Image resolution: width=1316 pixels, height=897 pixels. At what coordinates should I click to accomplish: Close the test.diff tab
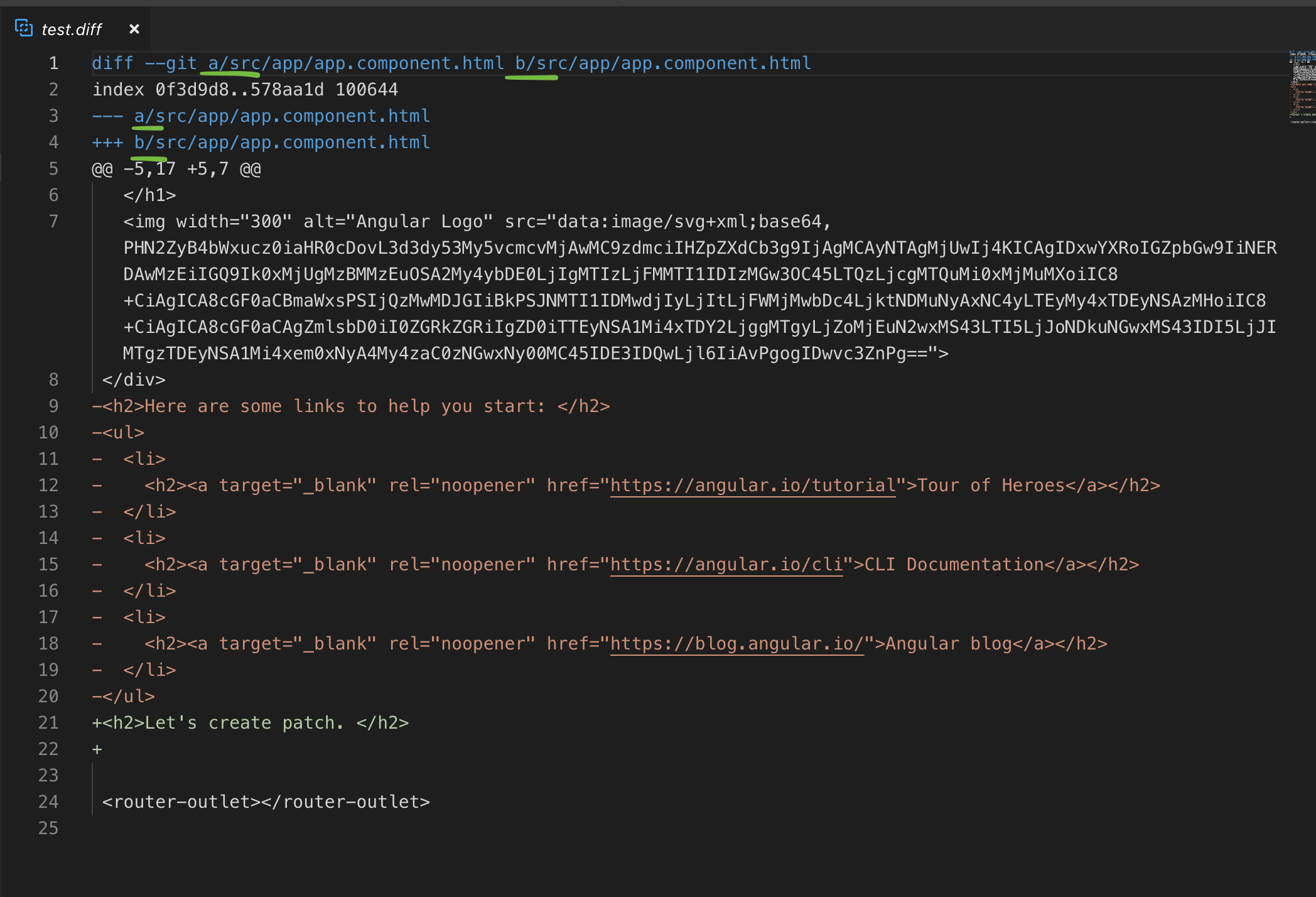click(134, 29)
